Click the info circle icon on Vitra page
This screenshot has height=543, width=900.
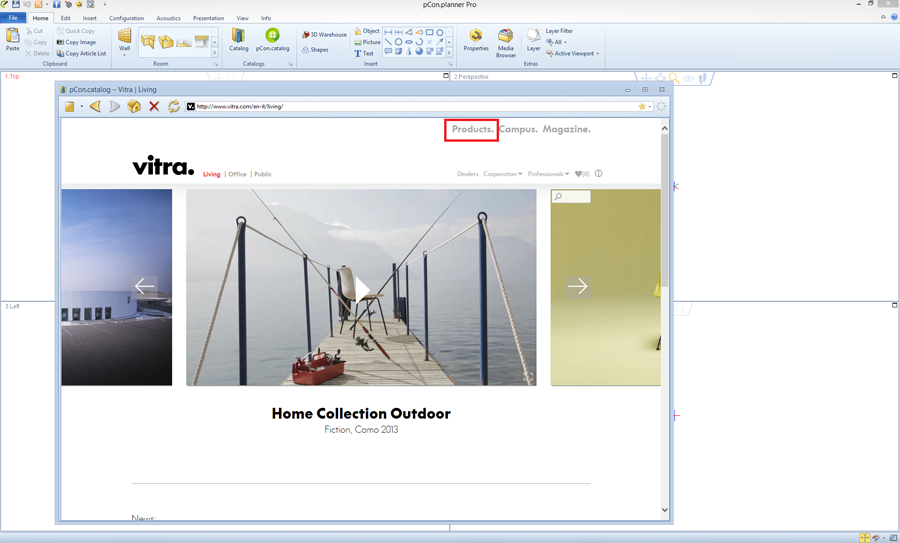click(x=599, y=173)
